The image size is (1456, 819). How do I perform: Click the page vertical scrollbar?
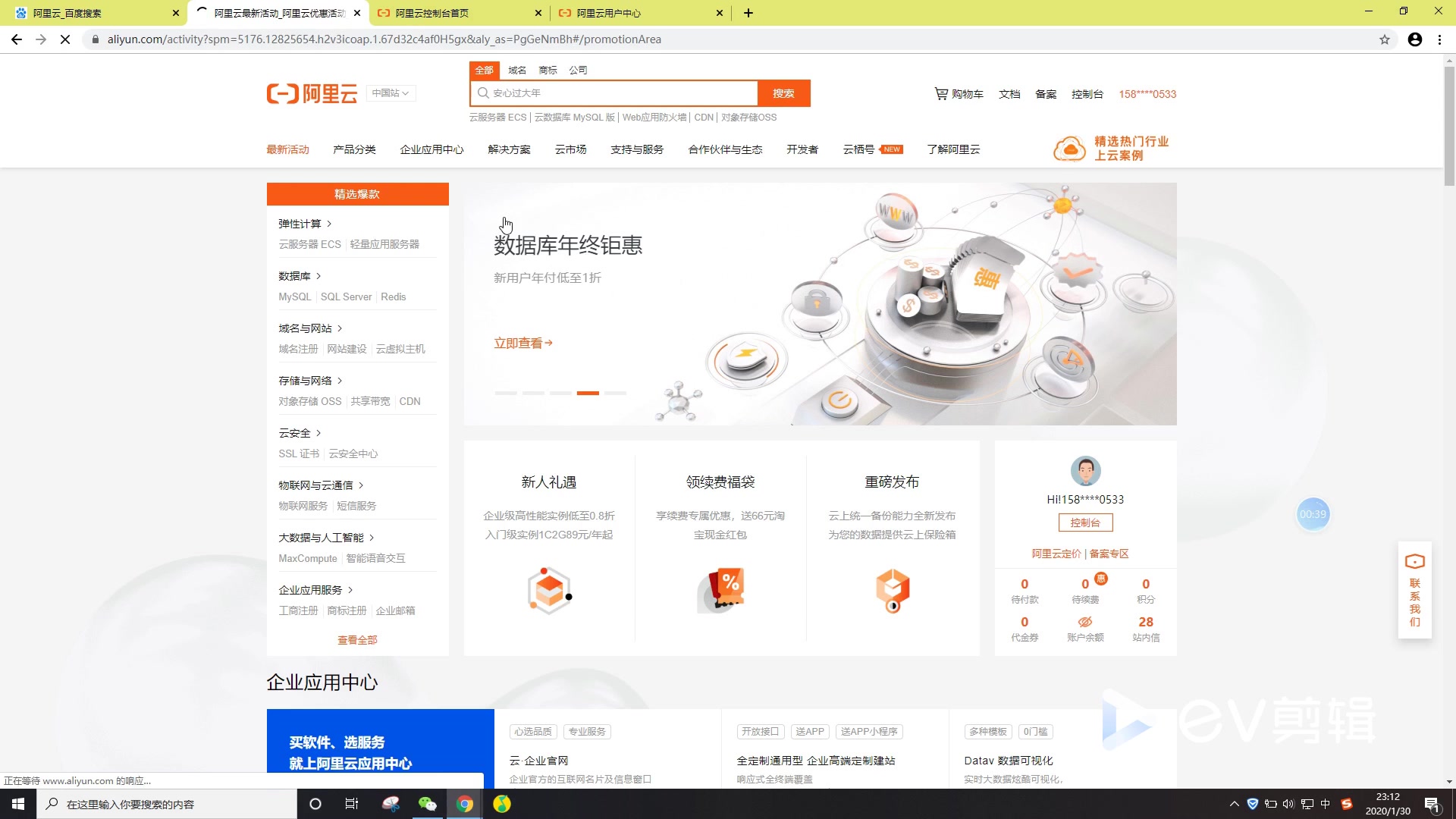1449,126
